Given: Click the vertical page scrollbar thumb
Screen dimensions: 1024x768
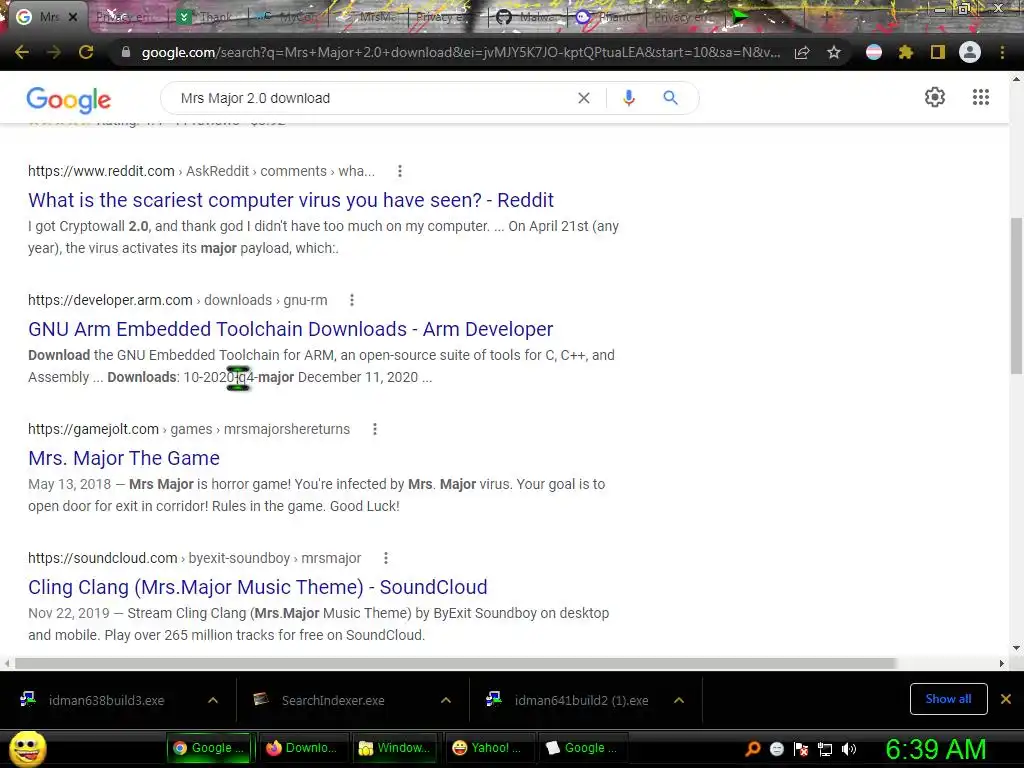Looking at the screenshot, I should click(1016, 295).
